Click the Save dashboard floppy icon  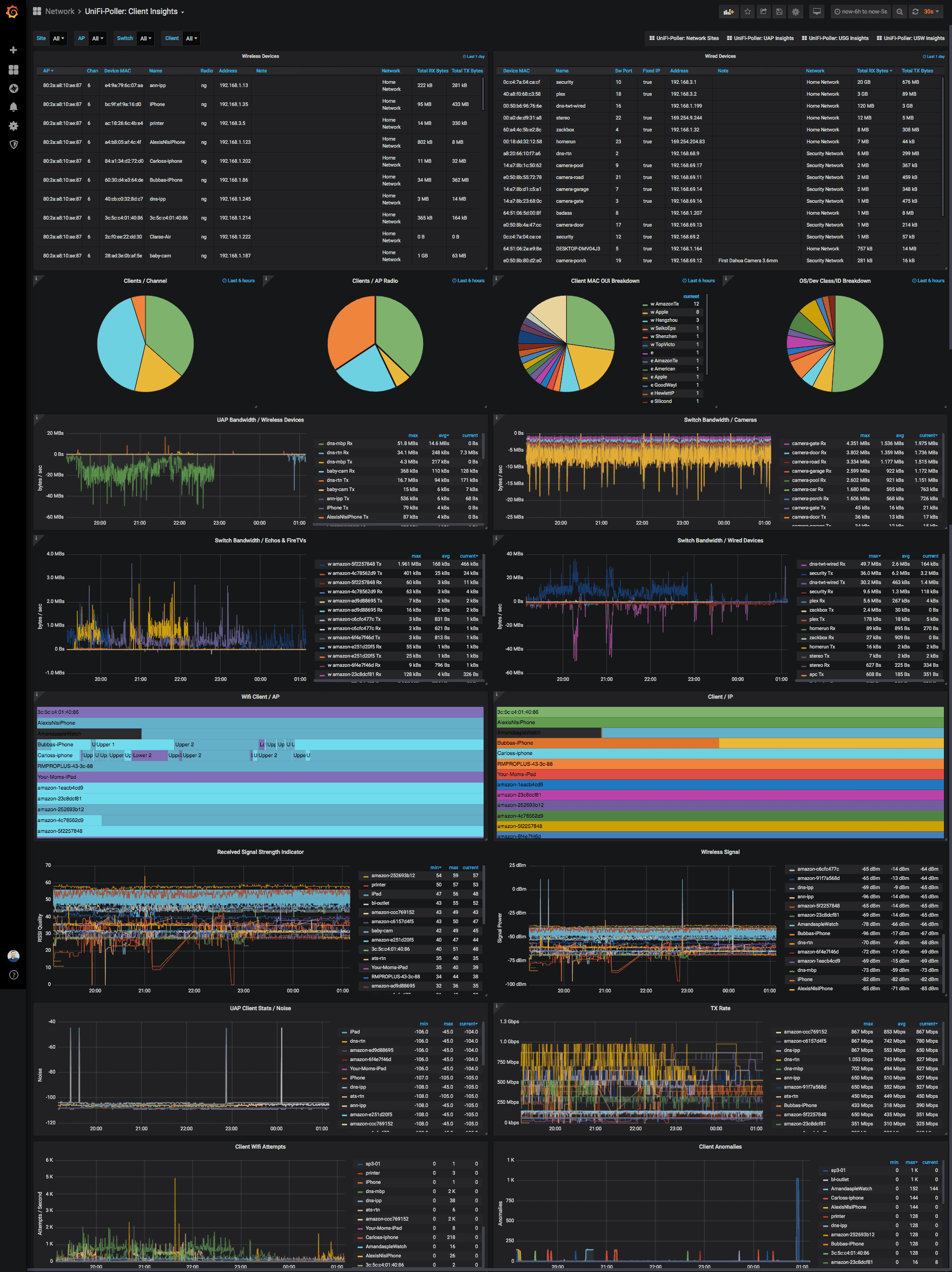click(779, 11)
